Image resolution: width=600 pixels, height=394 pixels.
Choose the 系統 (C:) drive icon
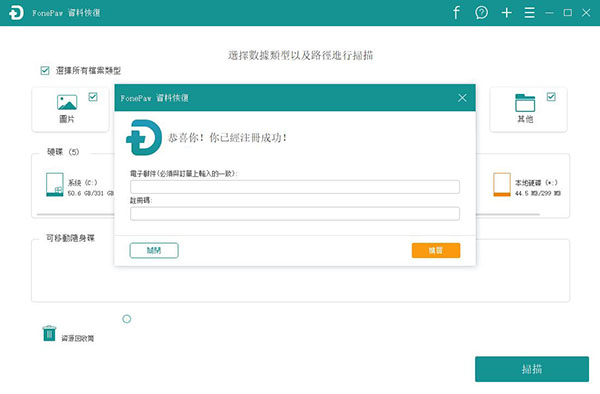click(x=55, y=184)
